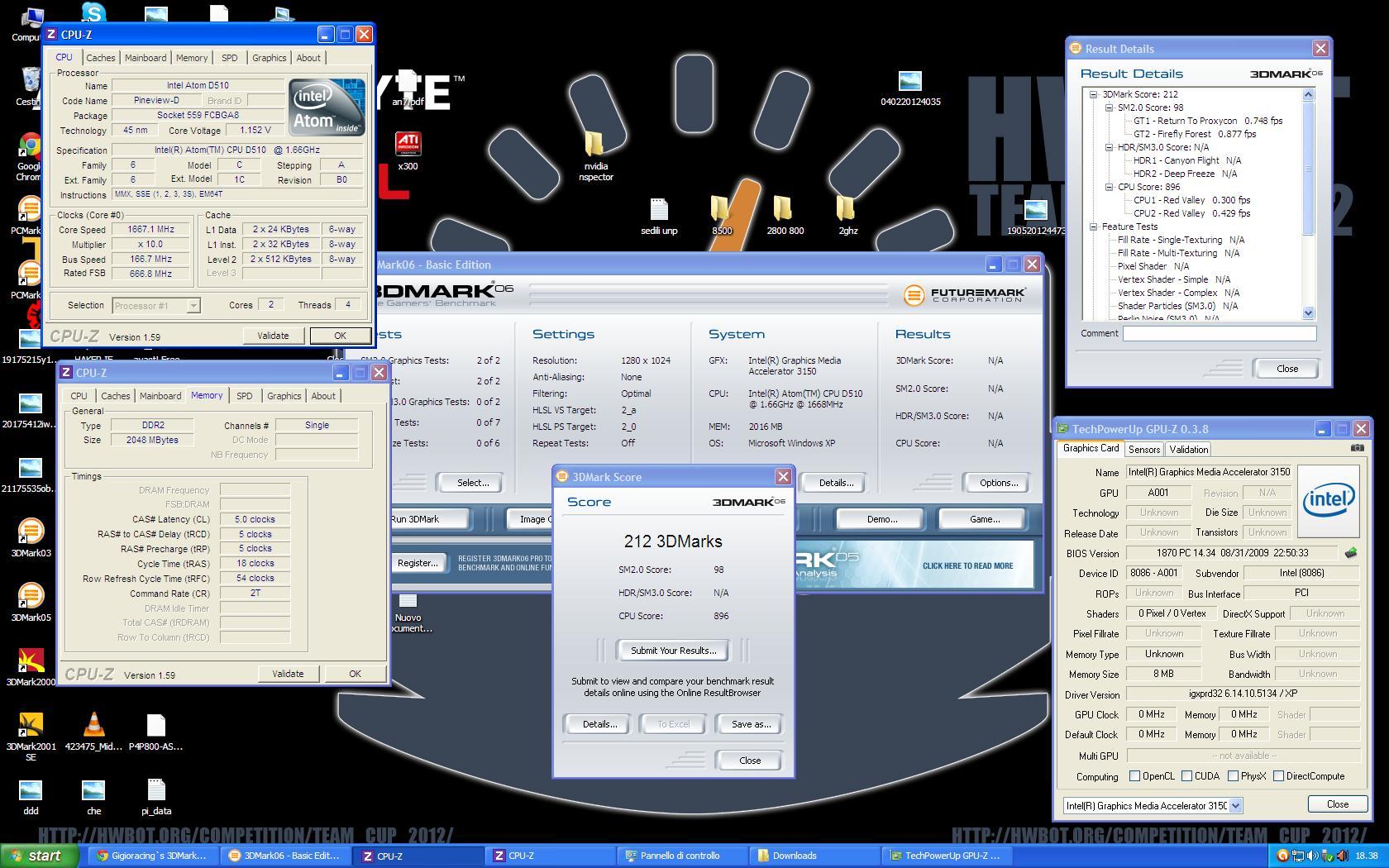Switch to Gigioracing's 3DMark Chrome taskbar item
Image resolution: width=1389 pixels, height=868 pixels.
tap(154, 856)
